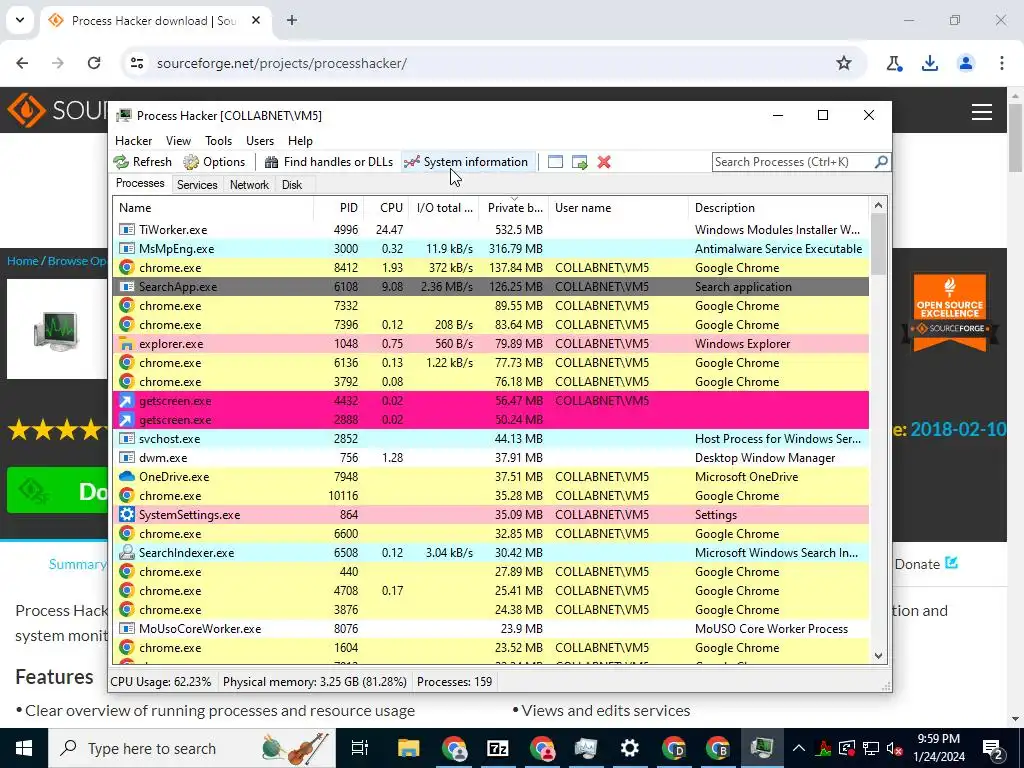Open a new Chrome tab

point(292,20)
